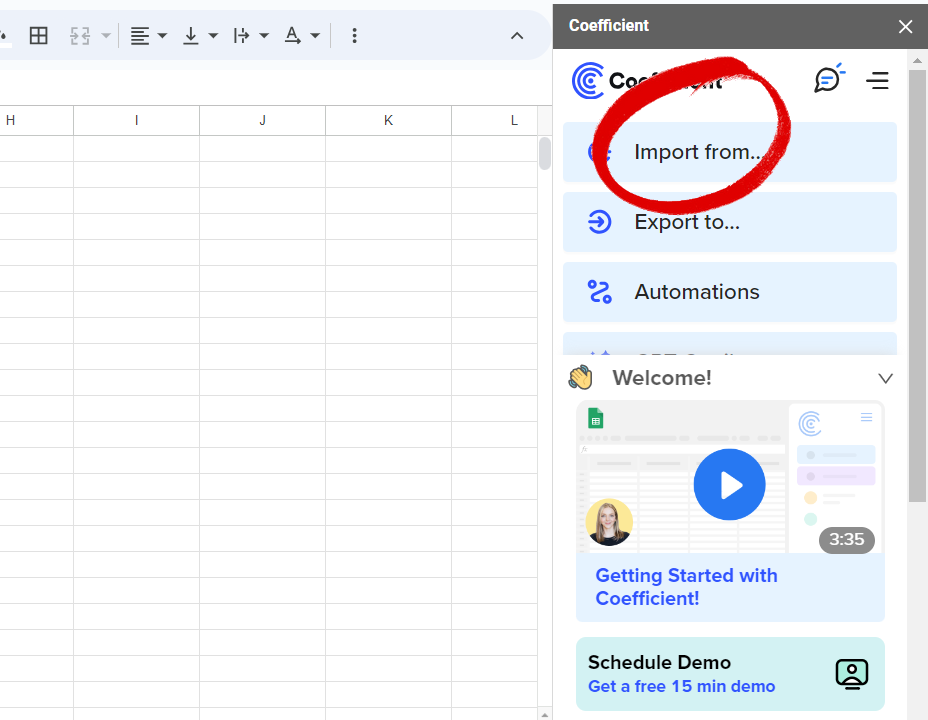Click the 3:35 video duration badge
The width and height of the screenshot is (928, 720).
pos(846,540)
